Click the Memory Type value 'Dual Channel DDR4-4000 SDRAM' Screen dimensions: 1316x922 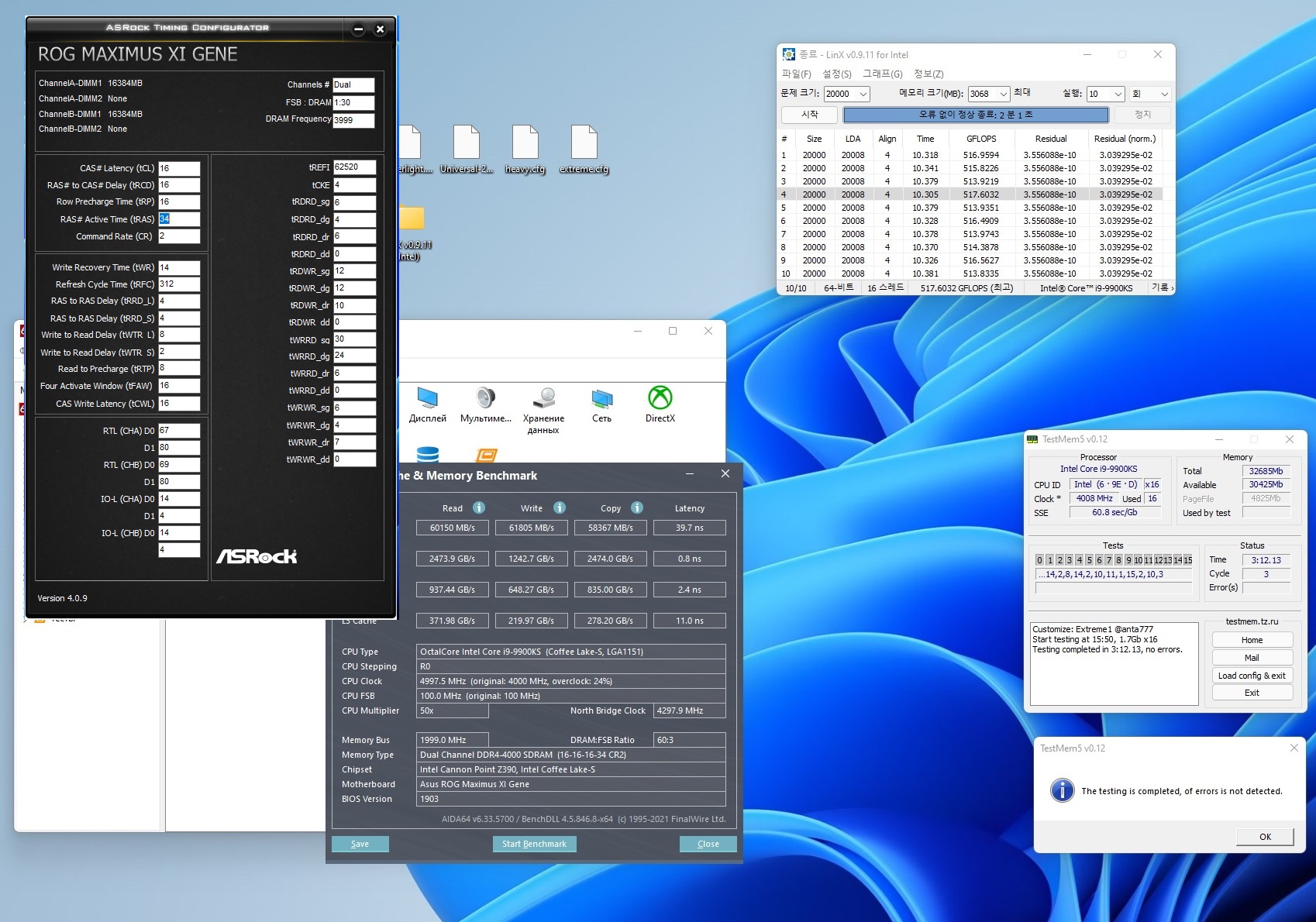[x=571, y=755]
